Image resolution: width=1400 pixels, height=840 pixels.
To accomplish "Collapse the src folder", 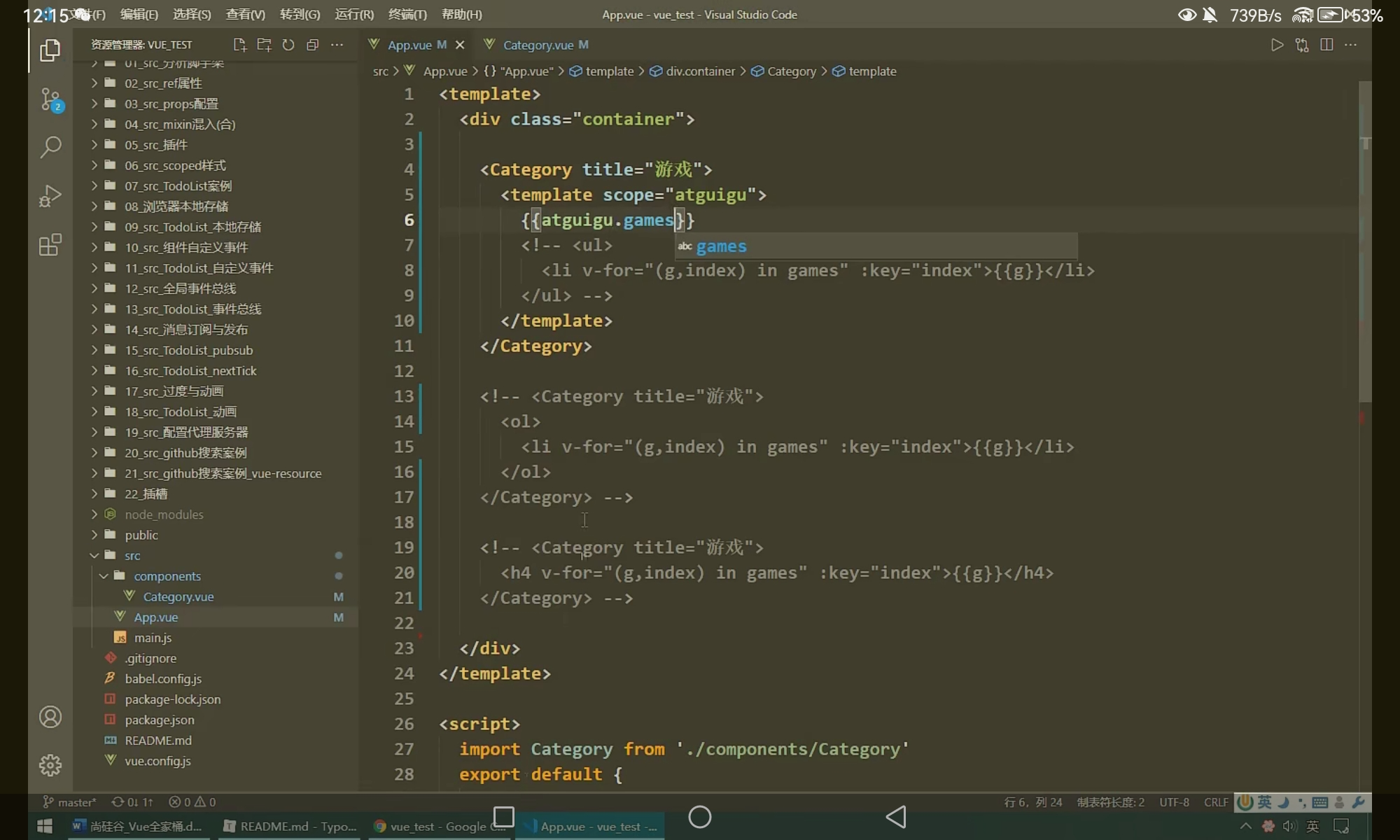I will [x=132, y=555].
